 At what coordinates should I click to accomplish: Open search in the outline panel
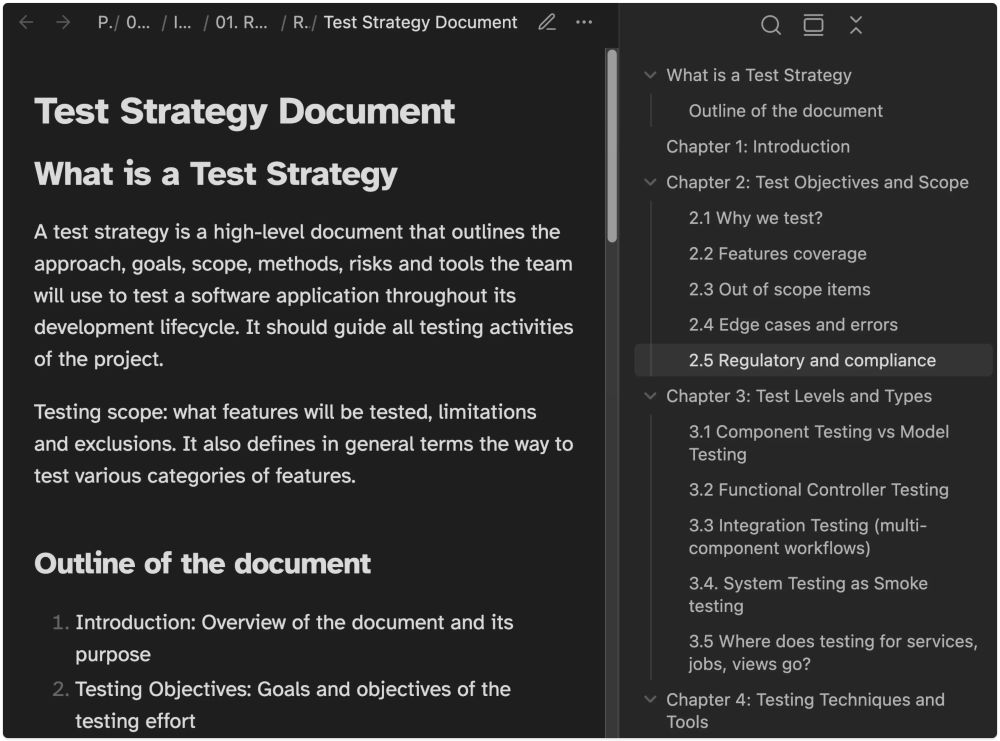[x=771, y=25]
